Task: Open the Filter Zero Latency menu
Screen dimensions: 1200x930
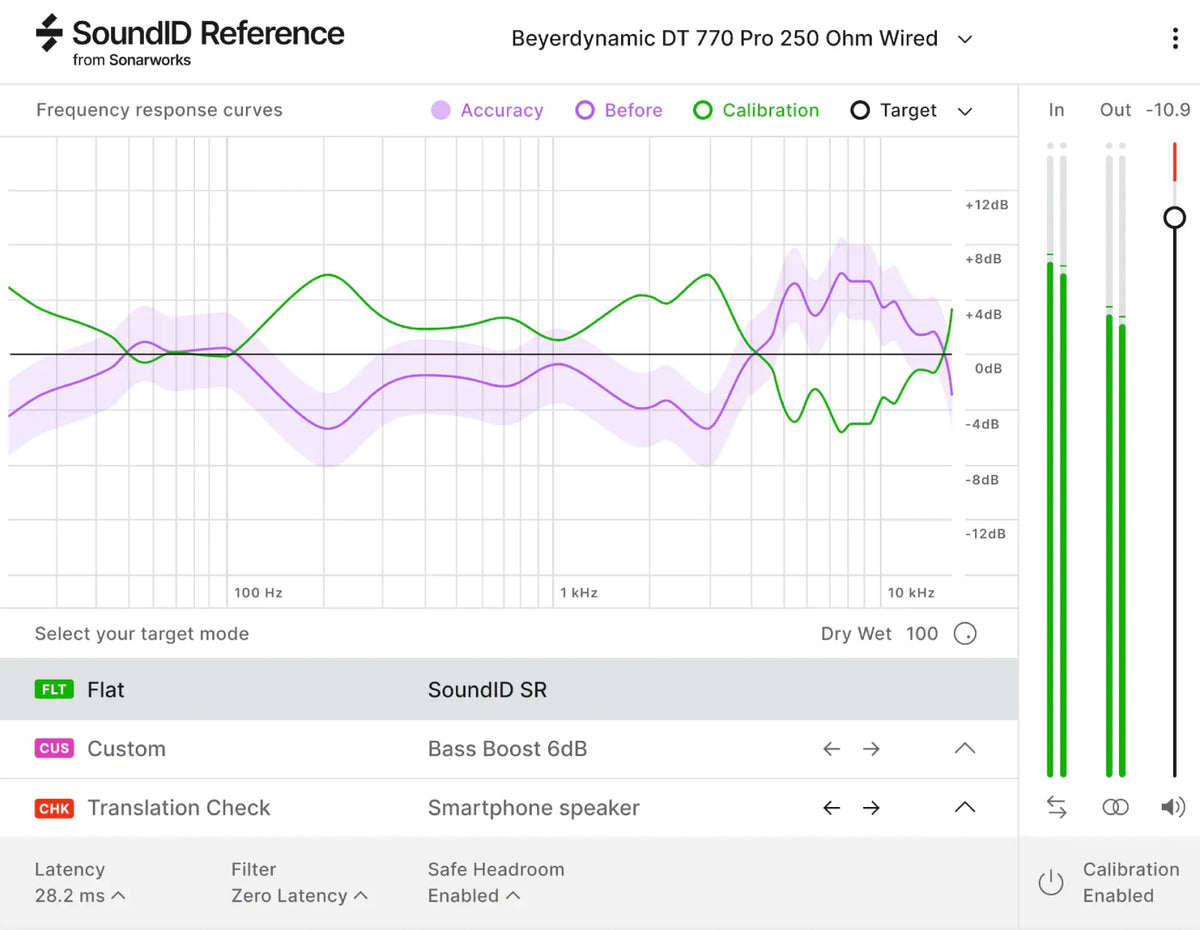Action: pos(299,883)
